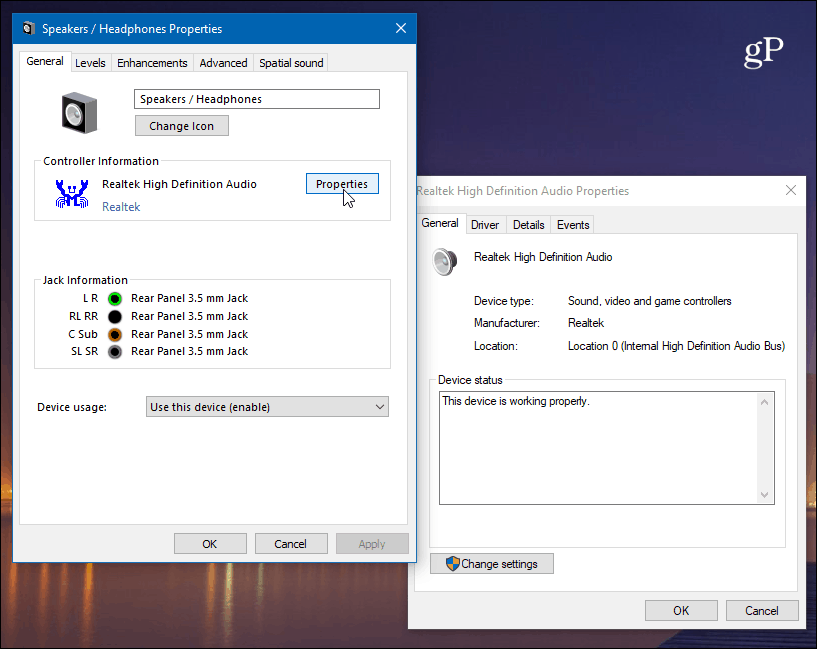Click the blue Realtek crab logo icon
The height and width of the screenshot is (649, 817).
point(72,194)
